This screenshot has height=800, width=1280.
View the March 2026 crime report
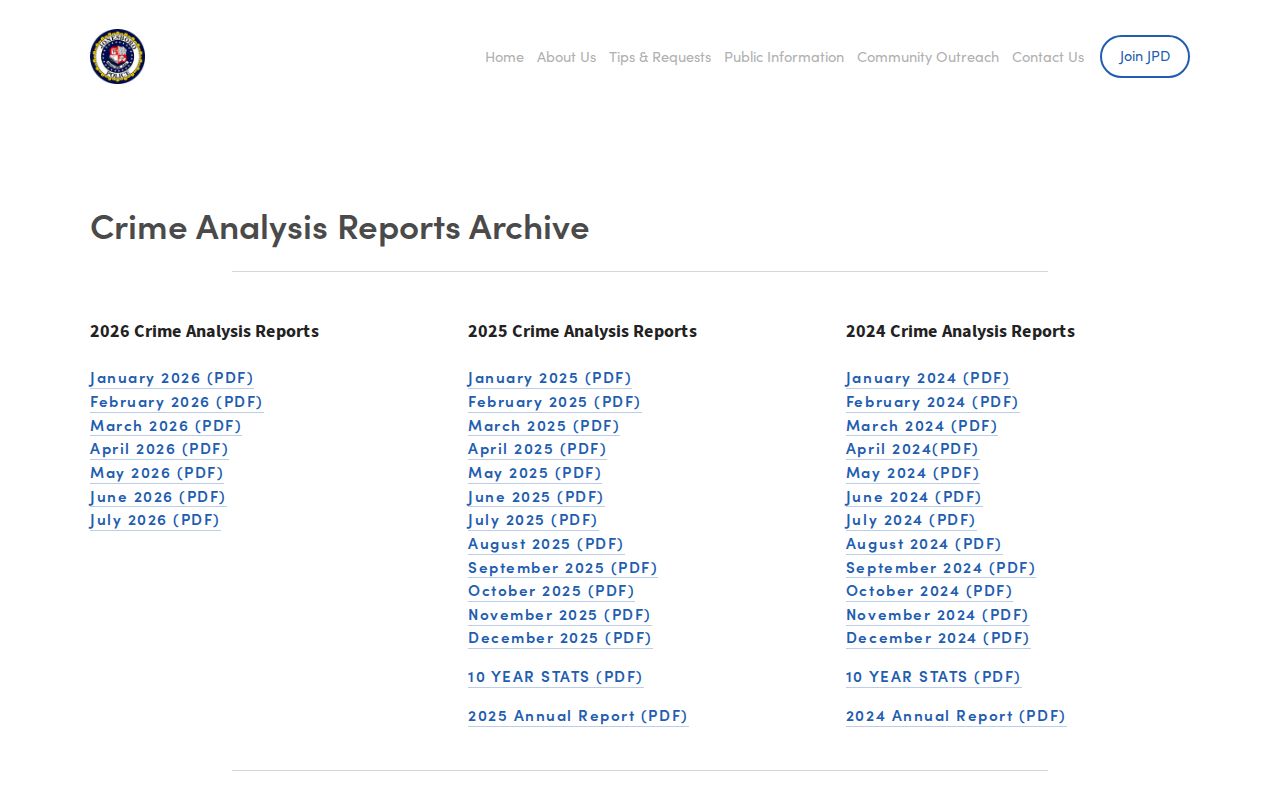click(166, 426)
